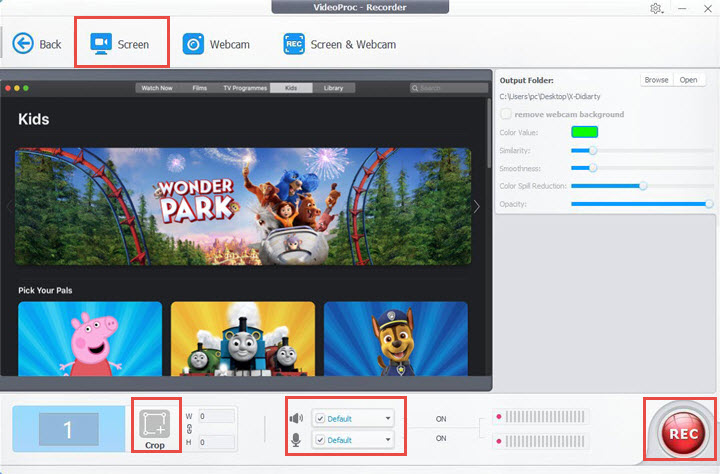Pick the green Color Value swatch
Image resolution: width=720 pixels, height=474 pixels.
pyautogui.click(x=584, y=132)
